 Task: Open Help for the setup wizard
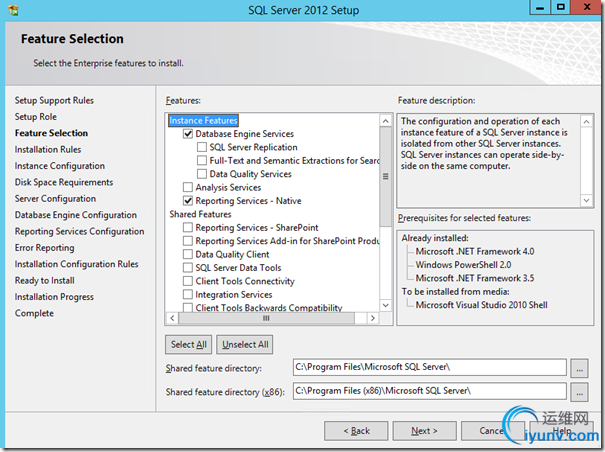pyautogui.click(x=561, y=431)
